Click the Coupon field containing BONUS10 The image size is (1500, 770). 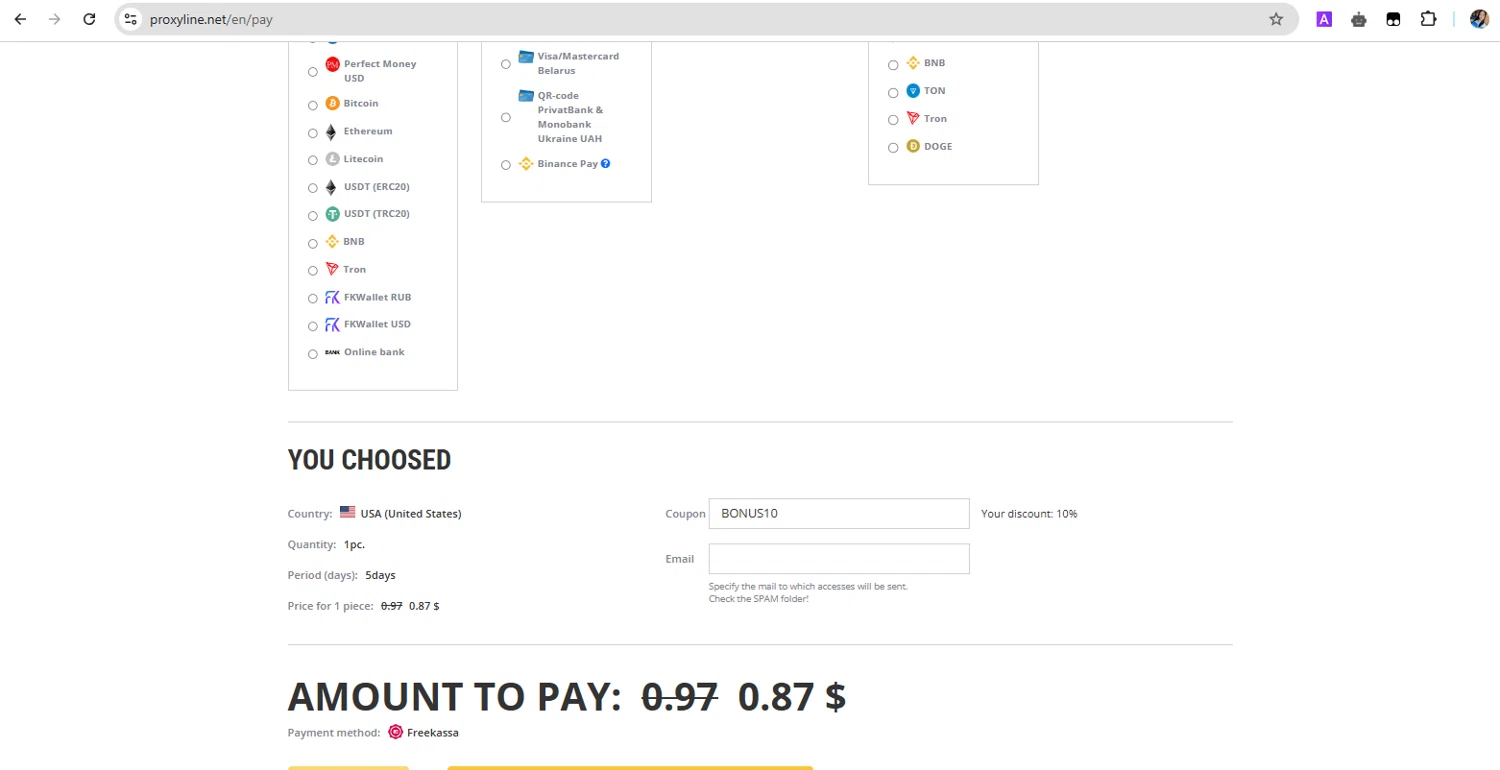pos(839,513)
